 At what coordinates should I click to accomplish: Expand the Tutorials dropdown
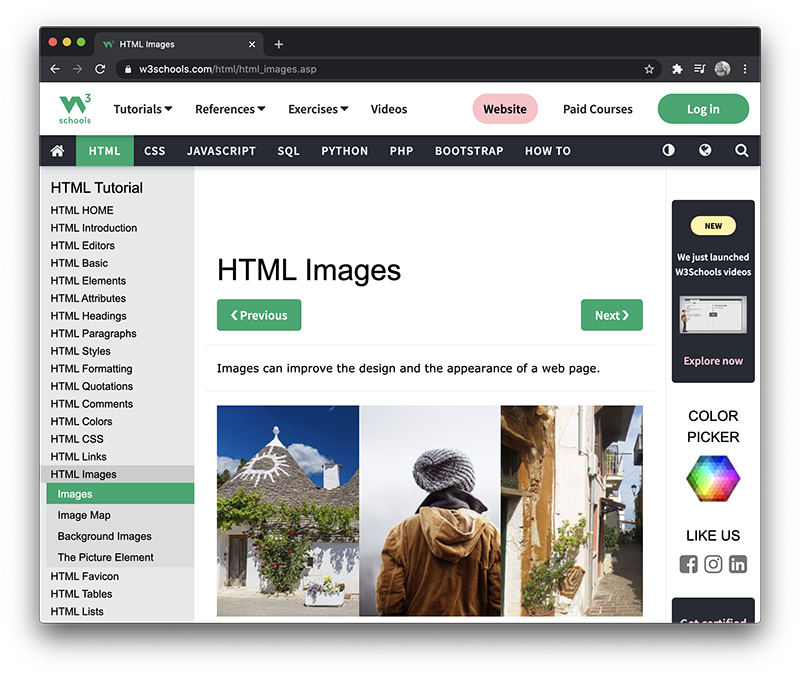click(x=142, y=108)
